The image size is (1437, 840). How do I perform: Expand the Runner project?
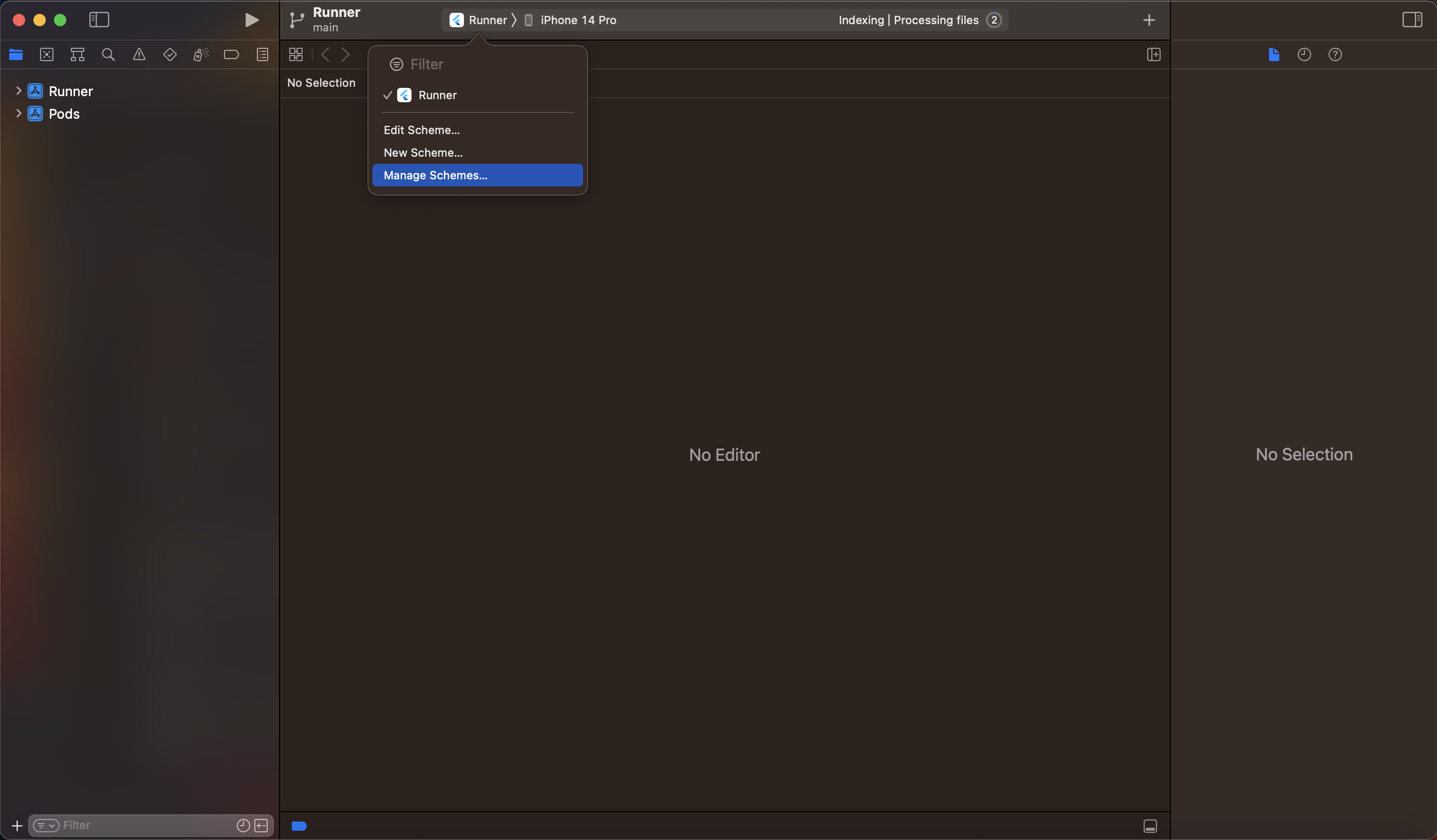19,90
